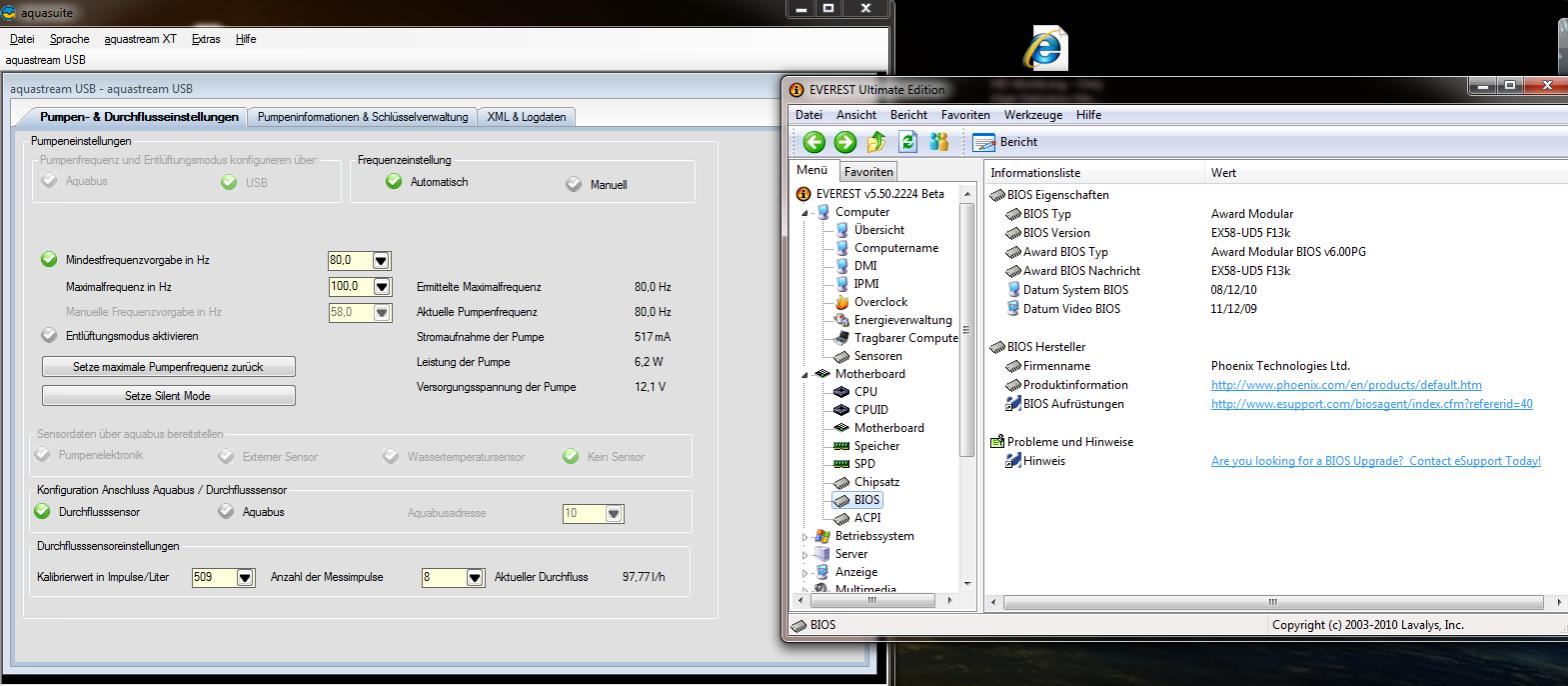Screen dimensions: 1568x686
Task: Select Übersicht in the EVEREST tree
Action: 879,230
